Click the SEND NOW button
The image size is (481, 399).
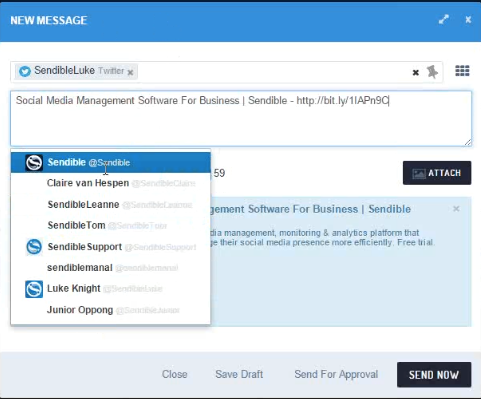[x=434, y=375]
